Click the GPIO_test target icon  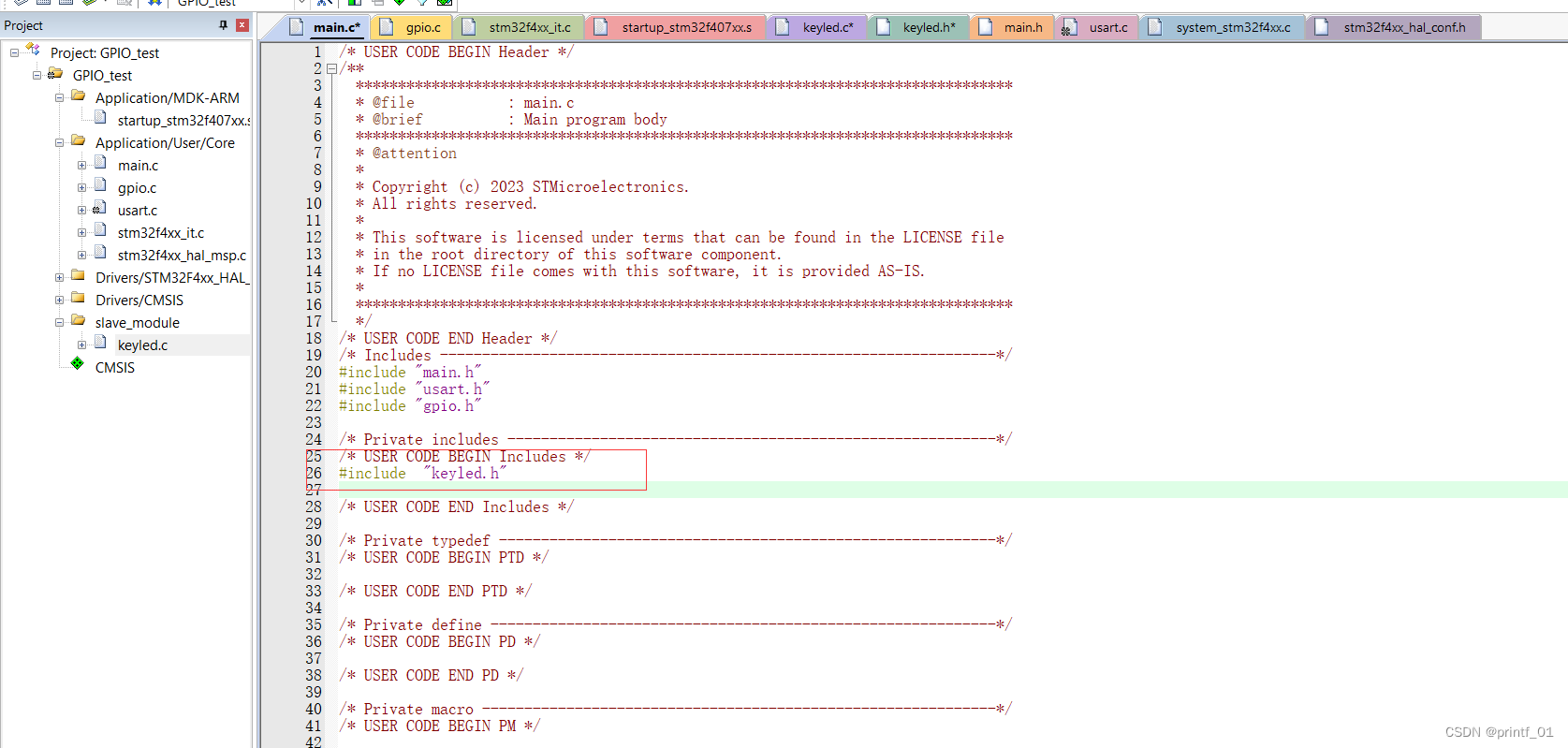56,74
